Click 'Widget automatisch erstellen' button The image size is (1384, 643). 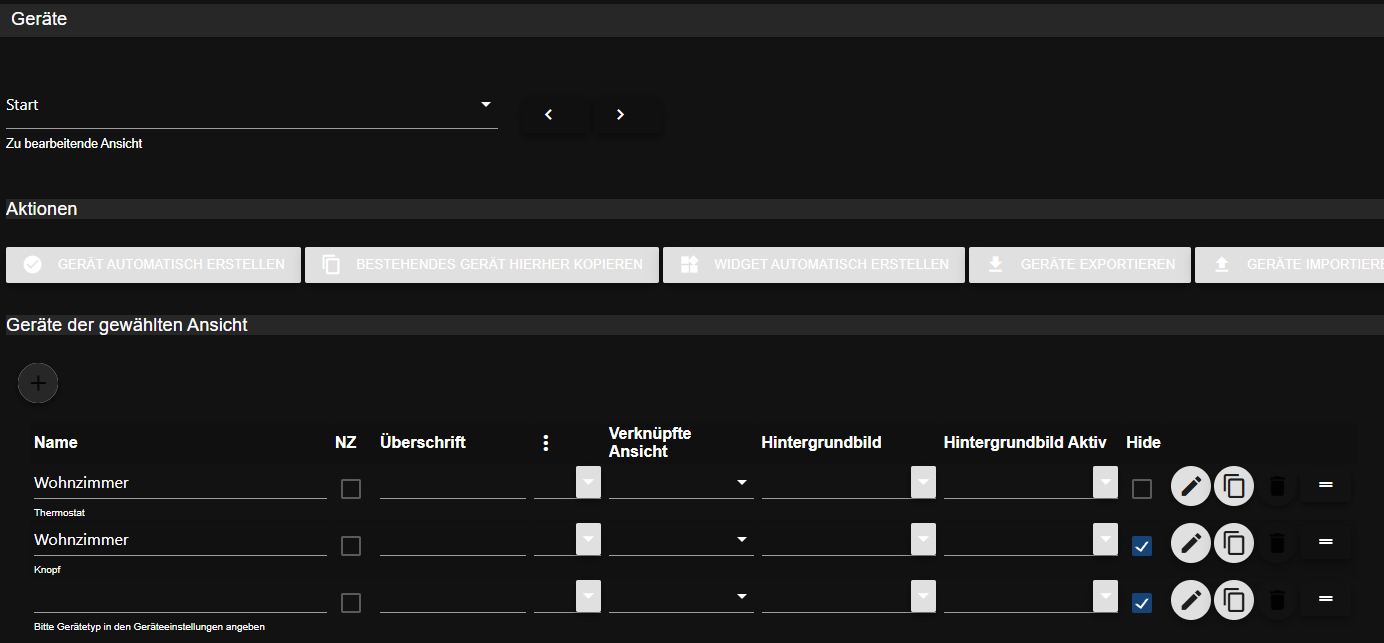click(814, 265)
